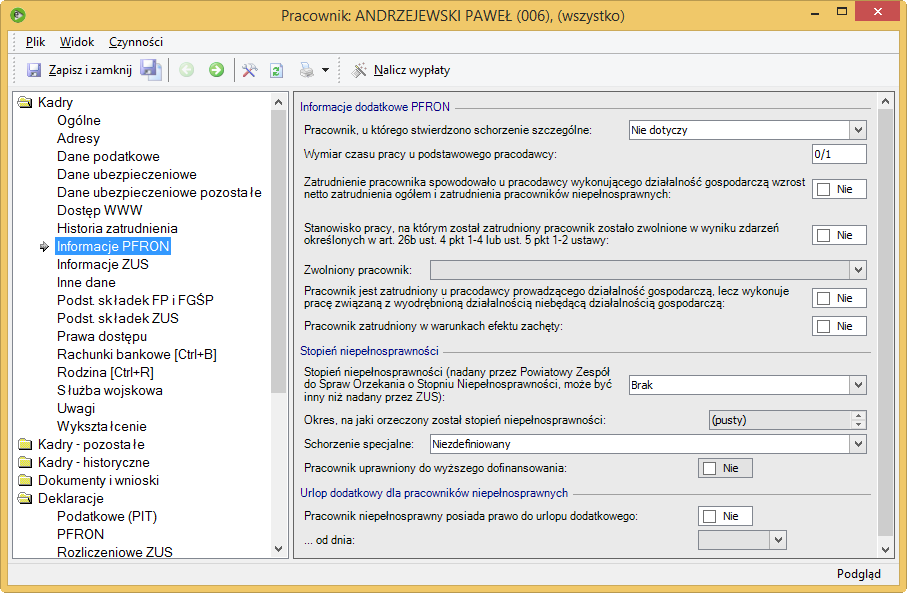
Task: Toggle checkbox prawo do urlopu dodatkowego
Action: (x=710, y=516)
